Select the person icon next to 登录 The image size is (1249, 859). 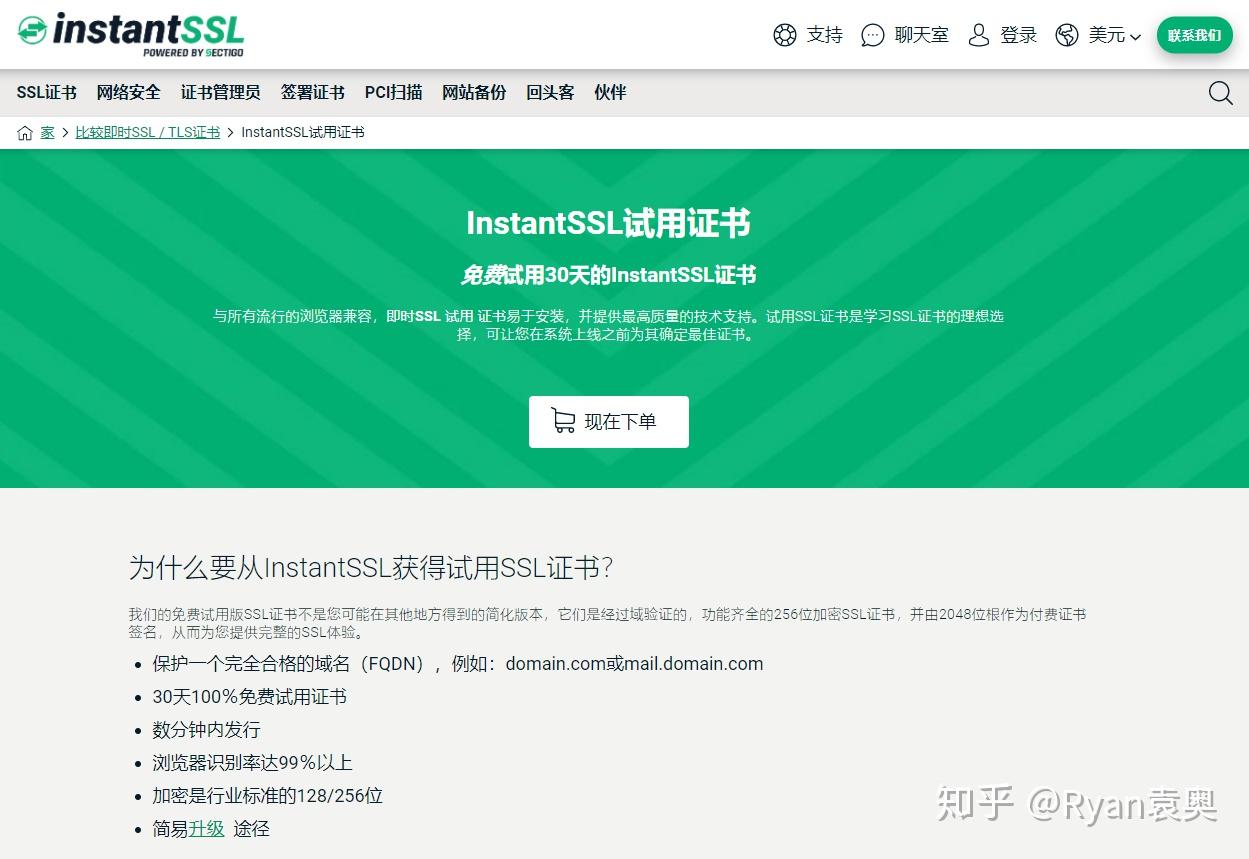978,35
